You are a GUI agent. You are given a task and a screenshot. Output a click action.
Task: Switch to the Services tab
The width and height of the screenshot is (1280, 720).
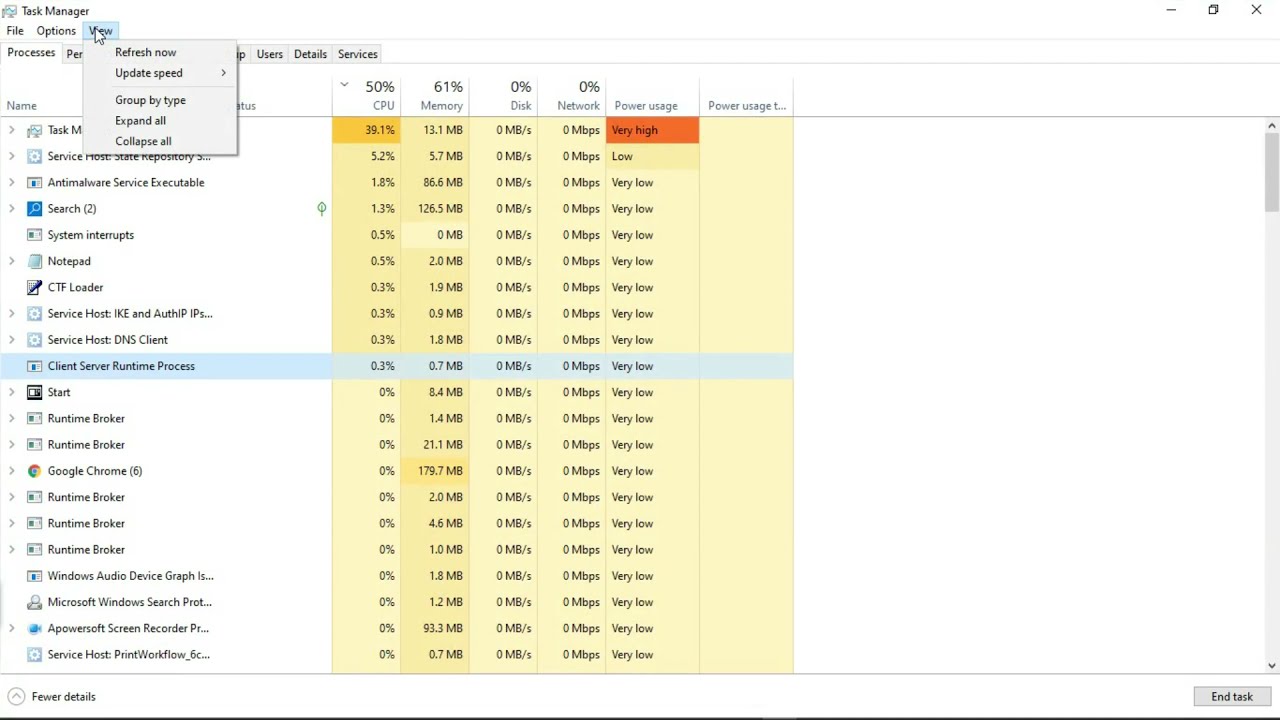(x=357, y=54)
